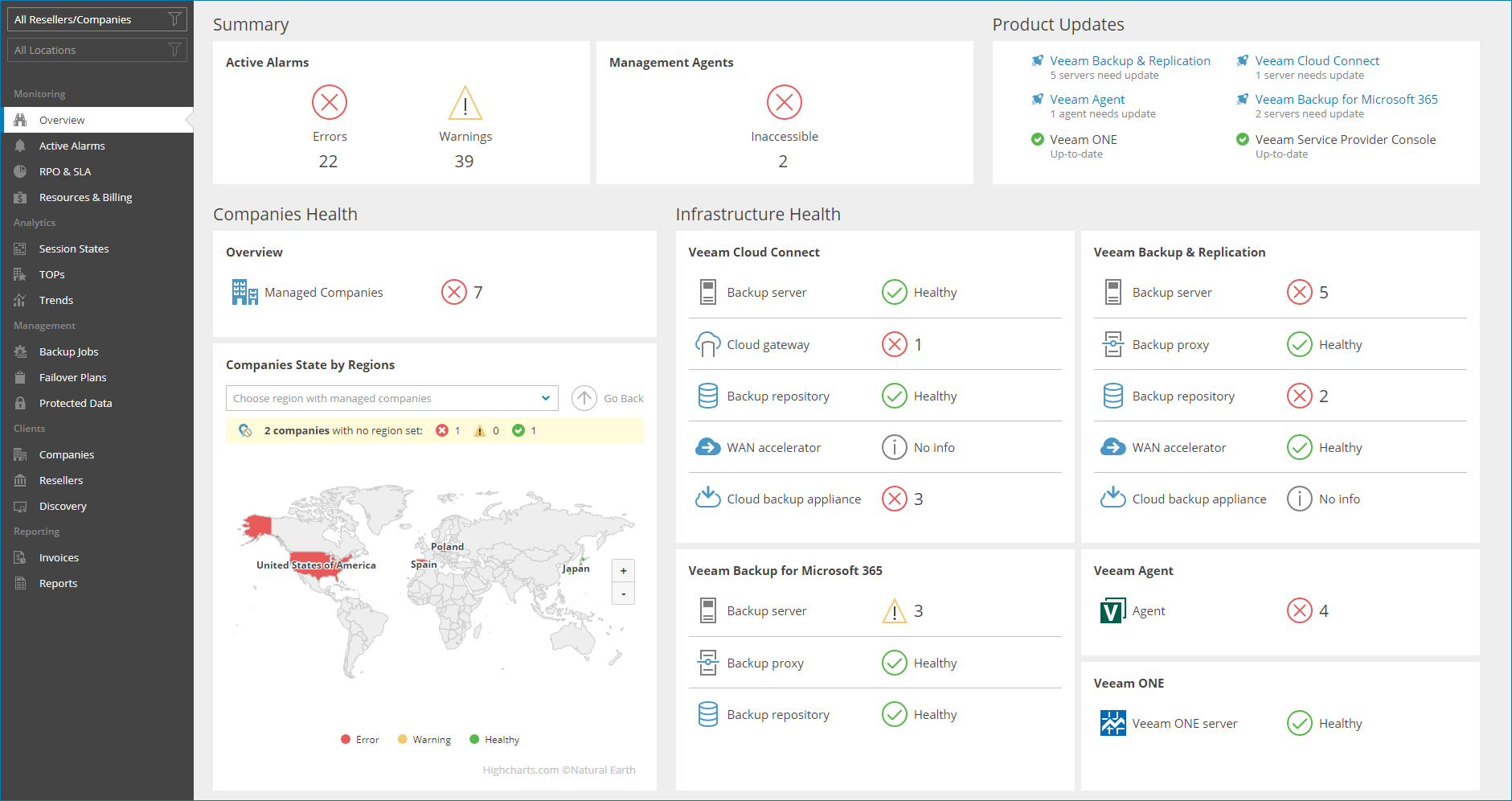
Task: Click the Spain label on the map
Action: point(424,564)
